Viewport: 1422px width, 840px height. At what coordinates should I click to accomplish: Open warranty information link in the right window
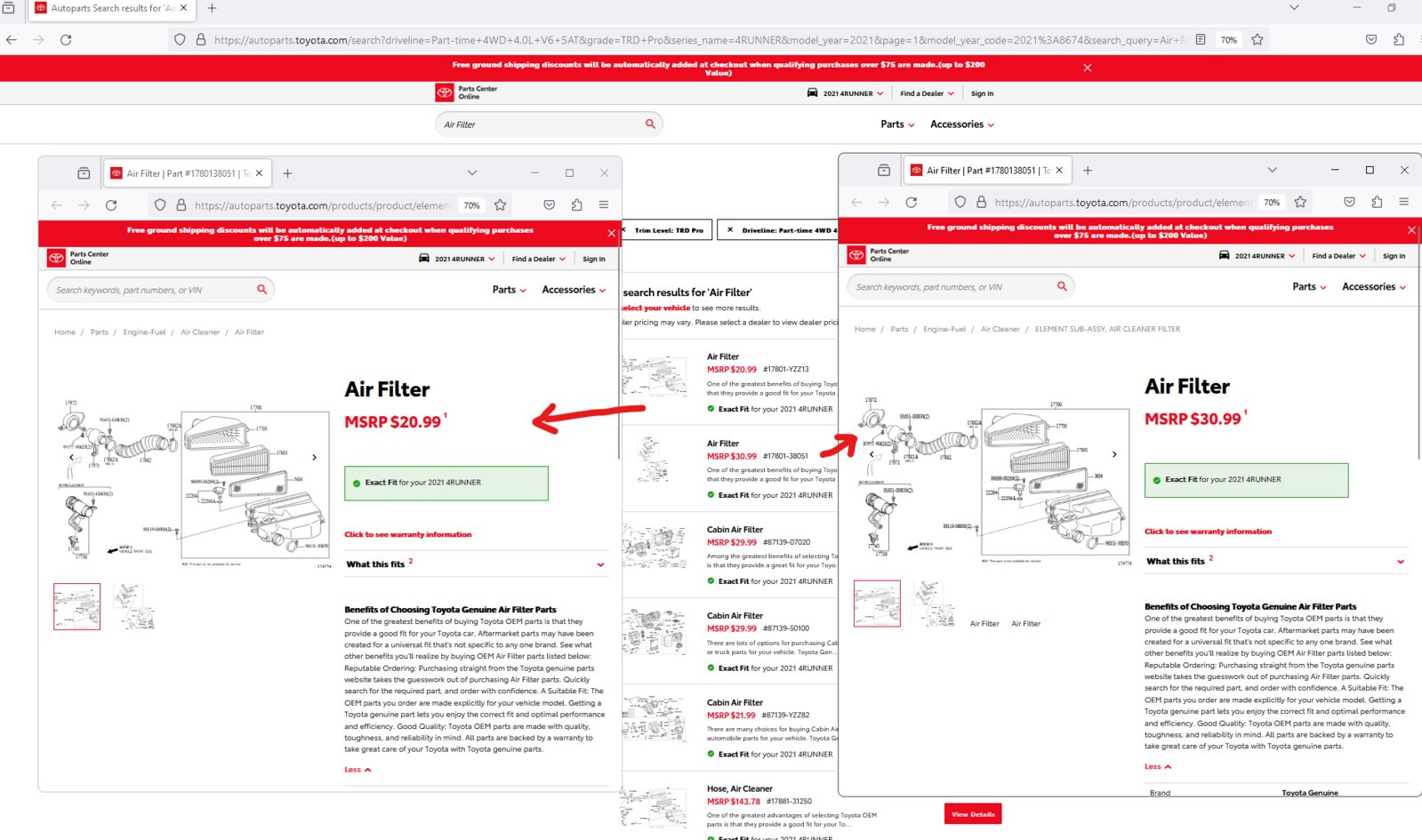tap(1208, 532)
